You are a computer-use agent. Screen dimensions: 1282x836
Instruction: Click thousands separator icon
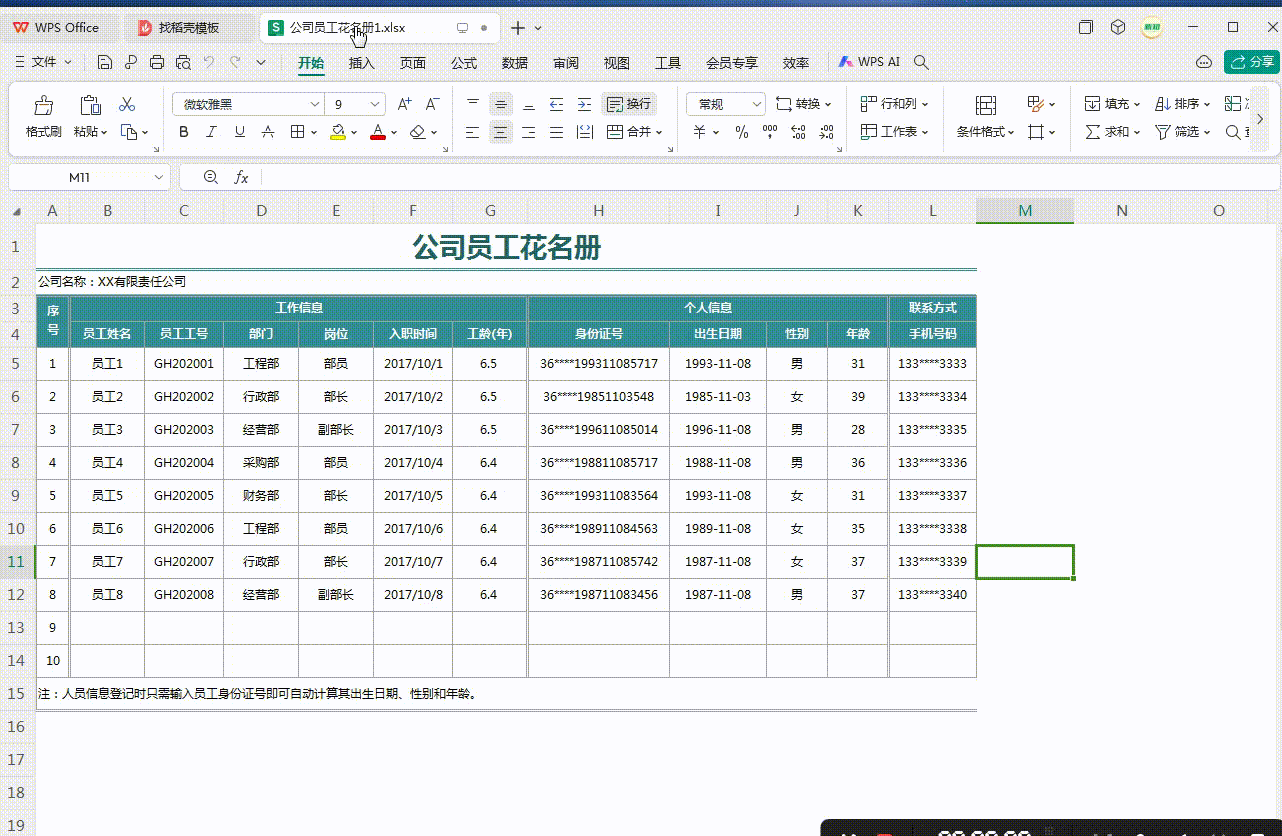pyautogui.click(x=769, y=132)
